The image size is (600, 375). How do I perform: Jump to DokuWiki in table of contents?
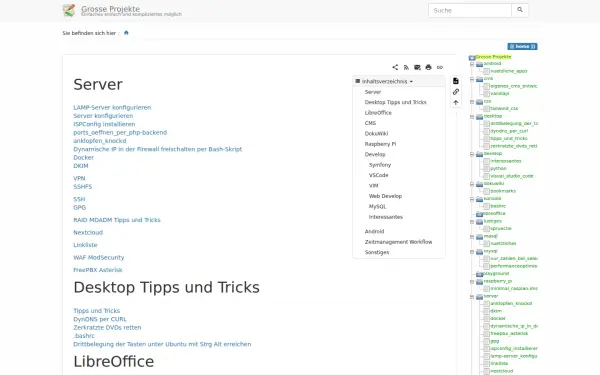[x=376, y=134]
